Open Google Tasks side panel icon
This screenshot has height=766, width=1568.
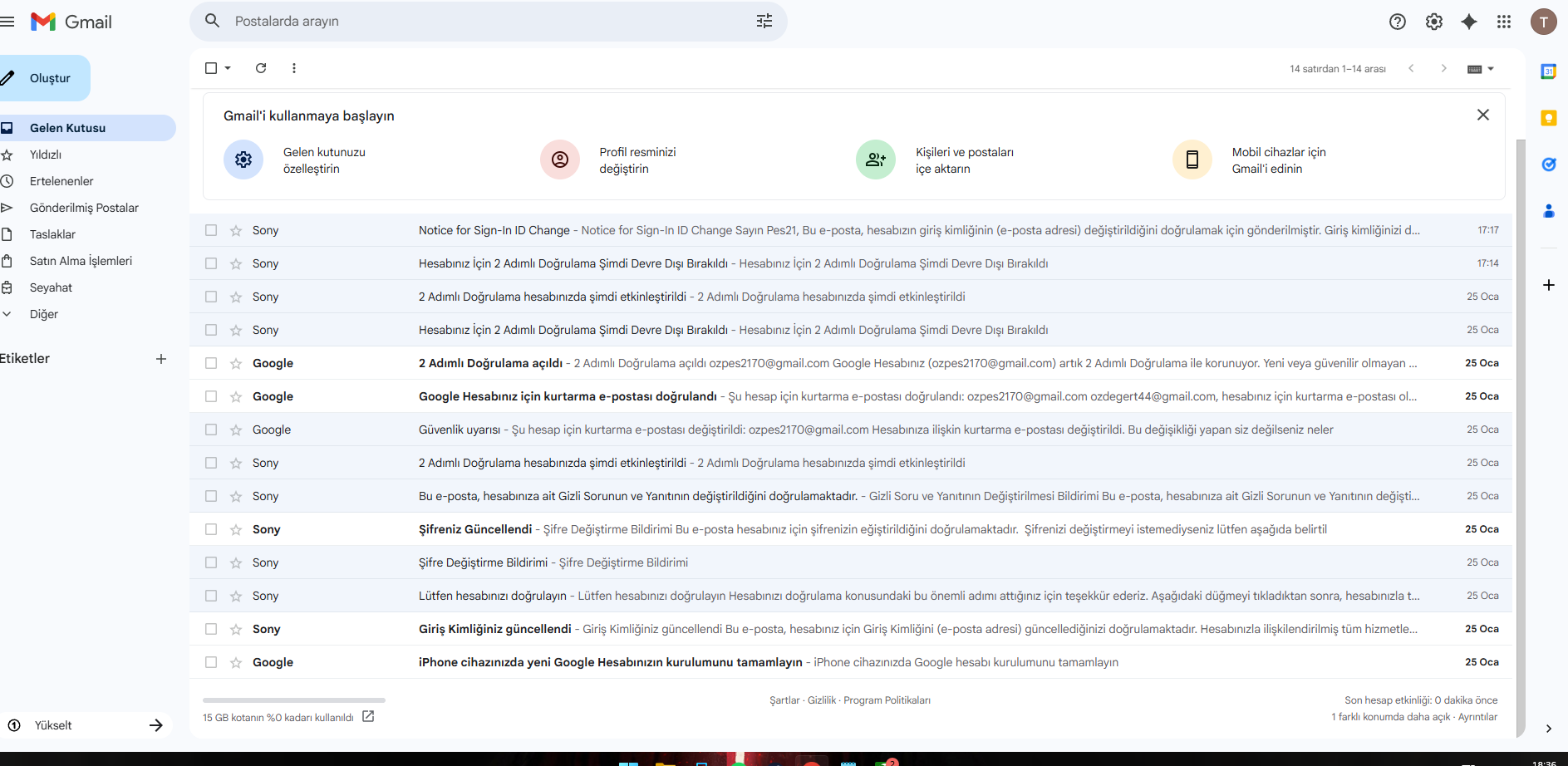click(1549, 164)
